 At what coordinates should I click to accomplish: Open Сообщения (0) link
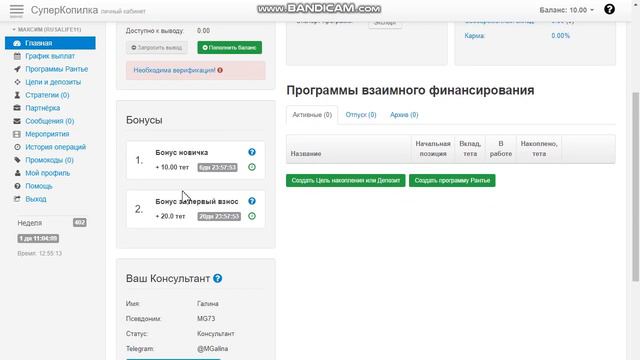point(50,121)
